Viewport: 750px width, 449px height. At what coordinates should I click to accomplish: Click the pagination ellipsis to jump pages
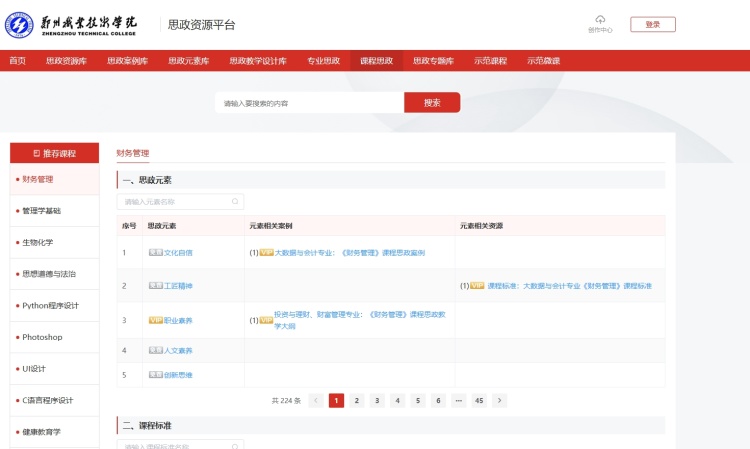click(458, 400)
